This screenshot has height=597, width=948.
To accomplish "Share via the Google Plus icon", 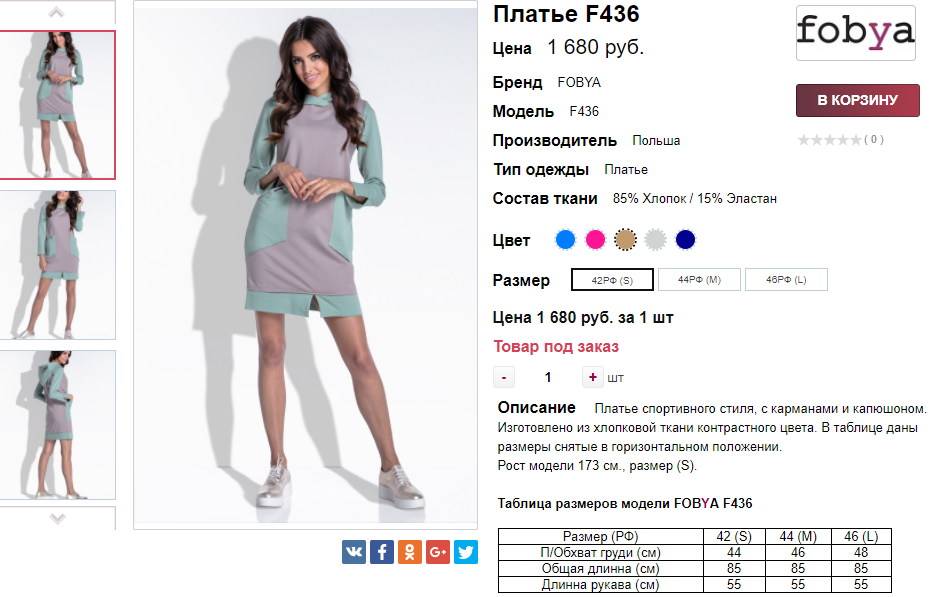I will (x=438, y=552).
